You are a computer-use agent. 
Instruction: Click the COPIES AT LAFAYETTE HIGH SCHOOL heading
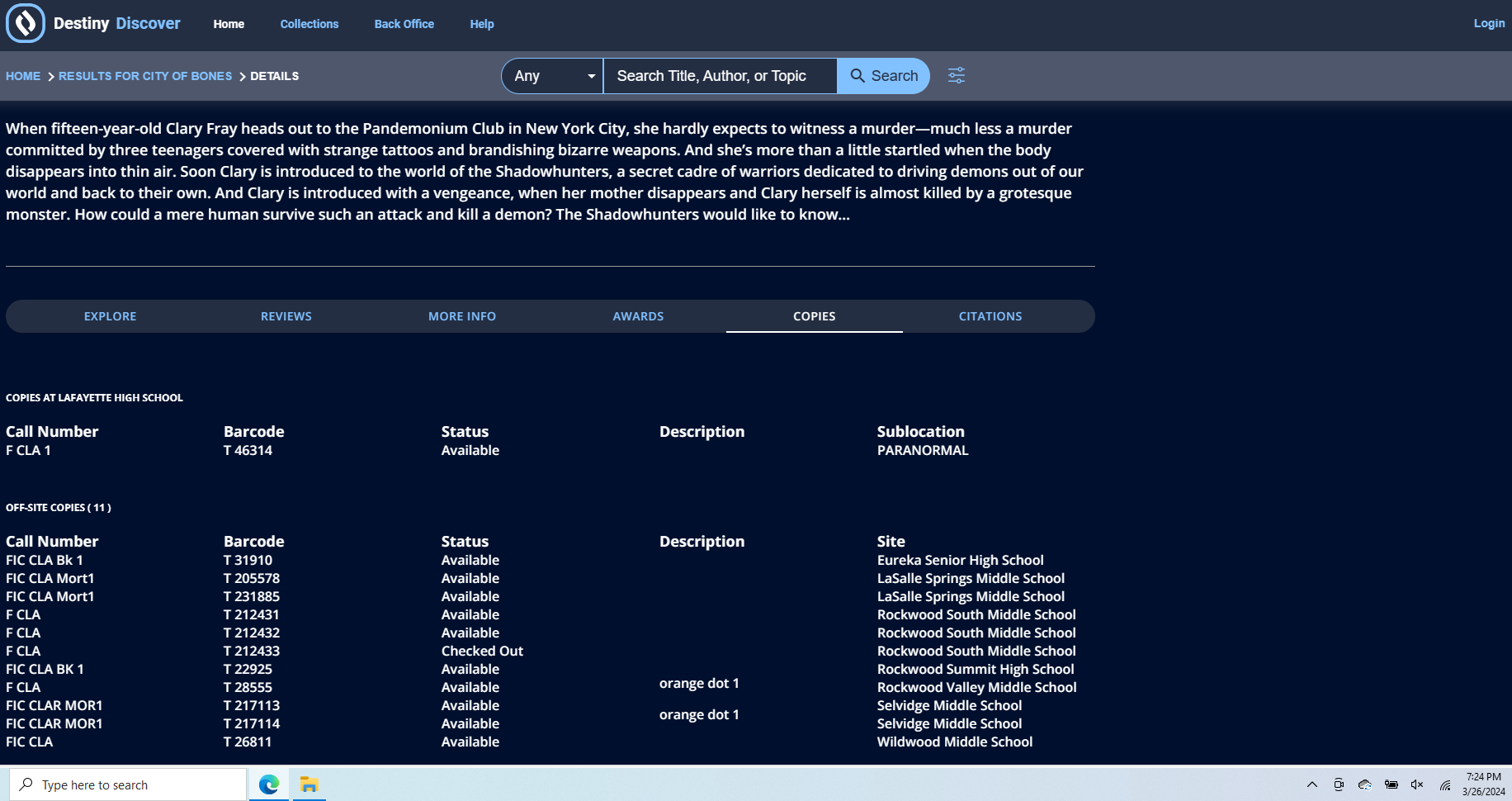click(94, 397)
